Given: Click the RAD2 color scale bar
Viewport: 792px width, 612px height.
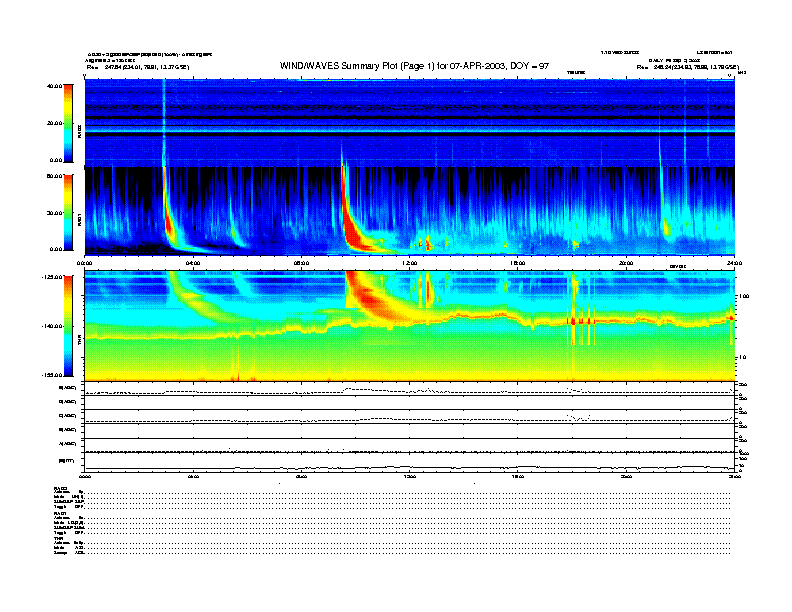Looking at the screenshot, I should tap(68, 123).
